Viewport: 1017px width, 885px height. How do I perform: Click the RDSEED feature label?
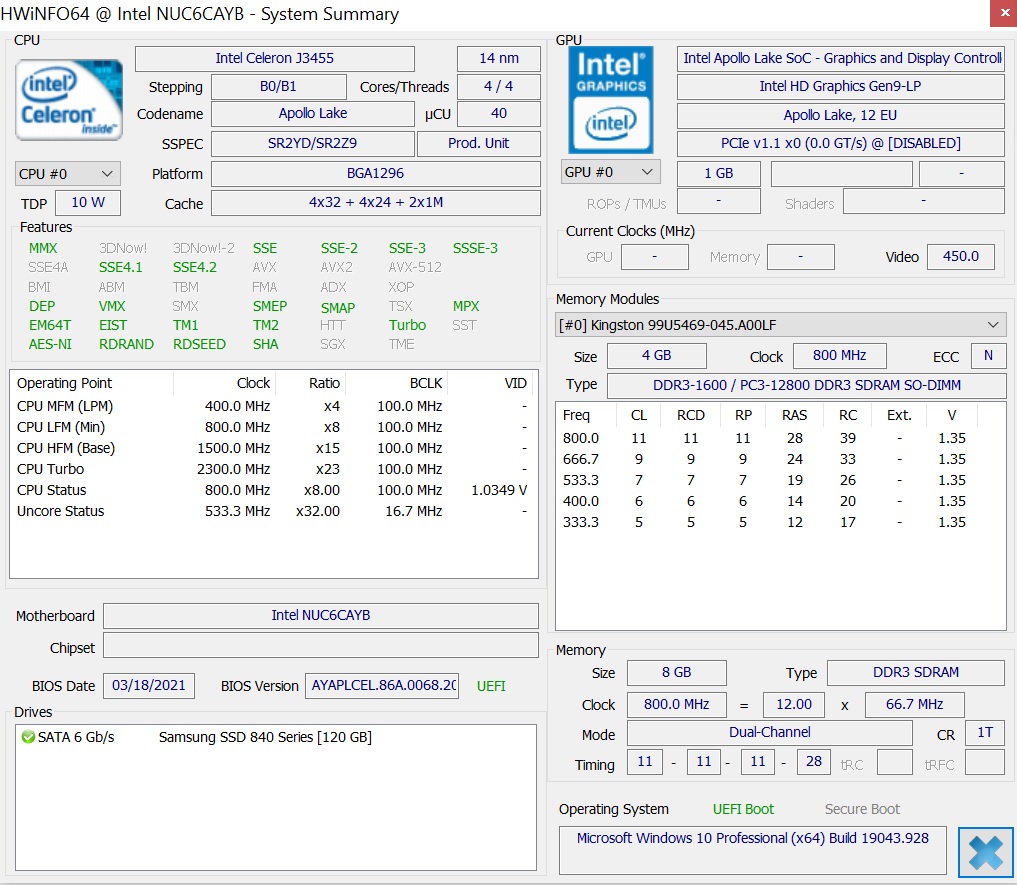click(199, 345)
